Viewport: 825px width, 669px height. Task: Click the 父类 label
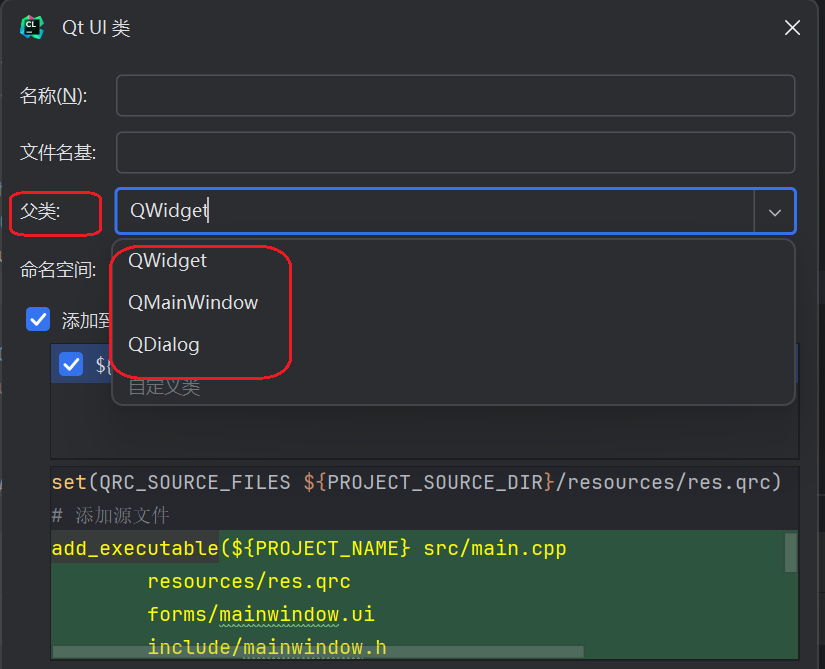(x=40, y=211)
